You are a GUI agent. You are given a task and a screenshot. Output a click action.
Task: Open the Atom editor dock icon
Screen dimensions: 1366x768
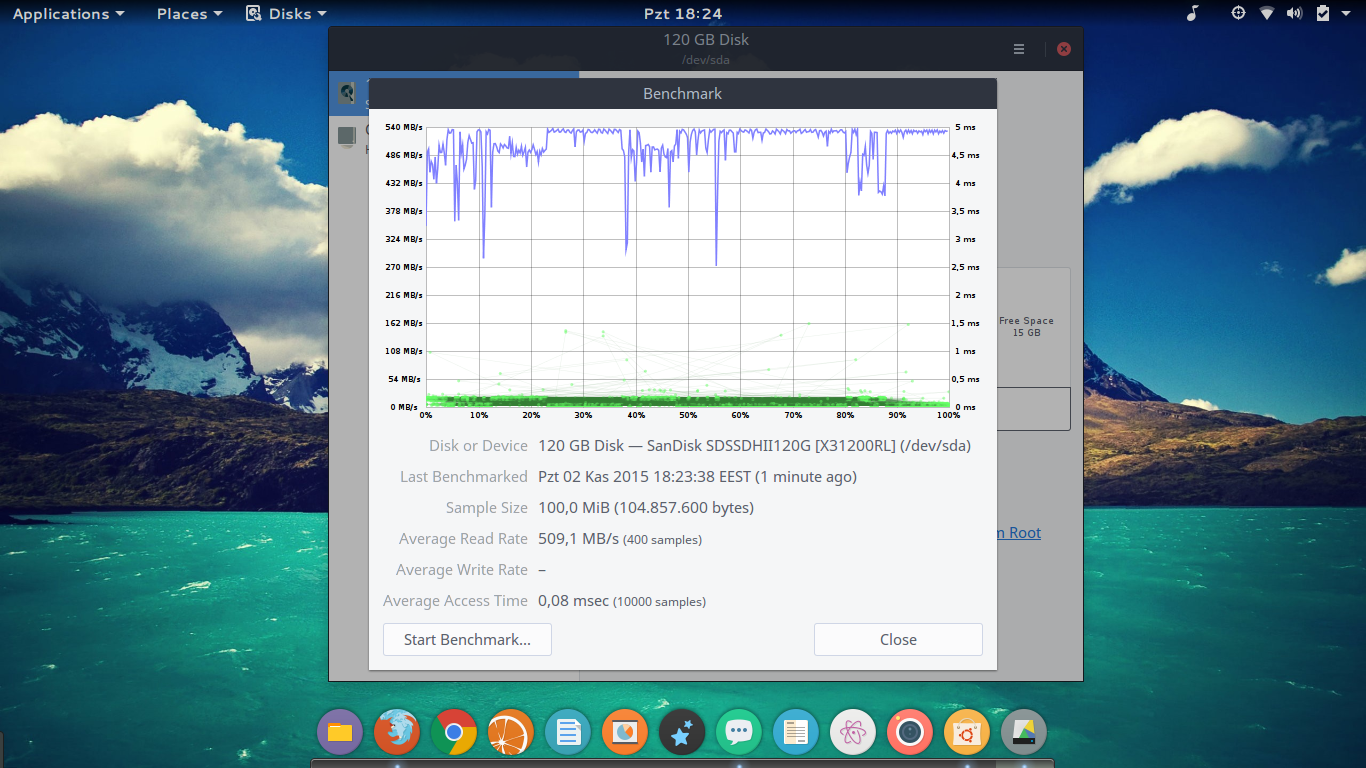853,733
